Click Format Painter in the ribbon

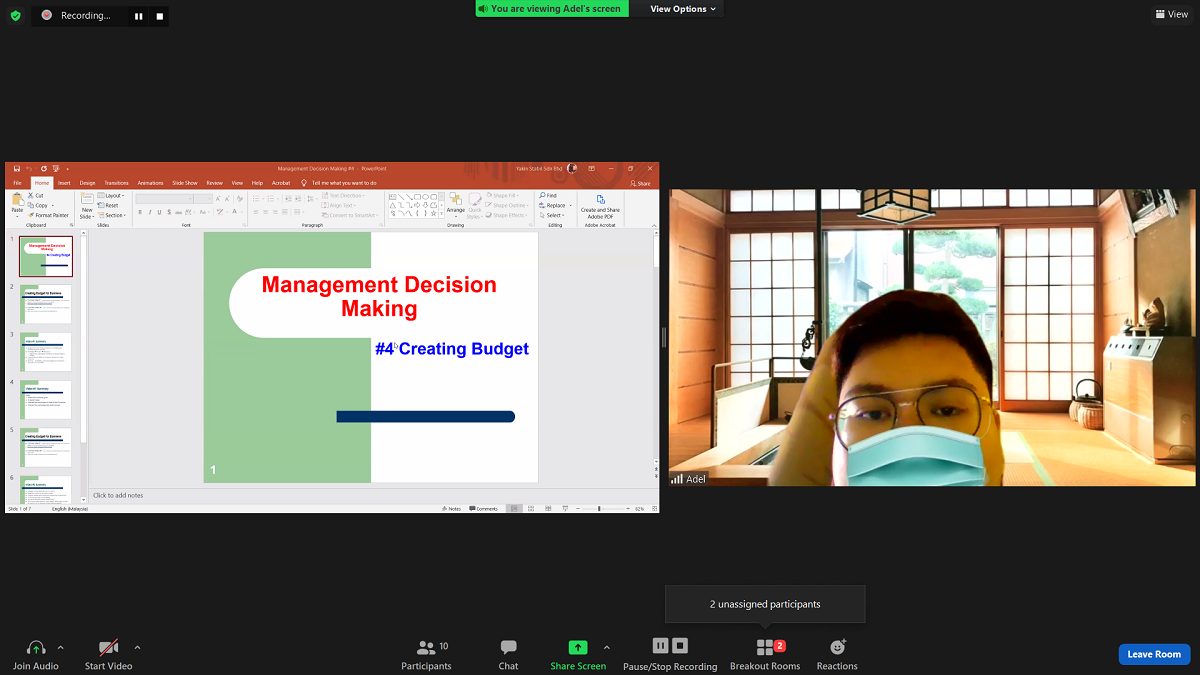click(47, 215)
